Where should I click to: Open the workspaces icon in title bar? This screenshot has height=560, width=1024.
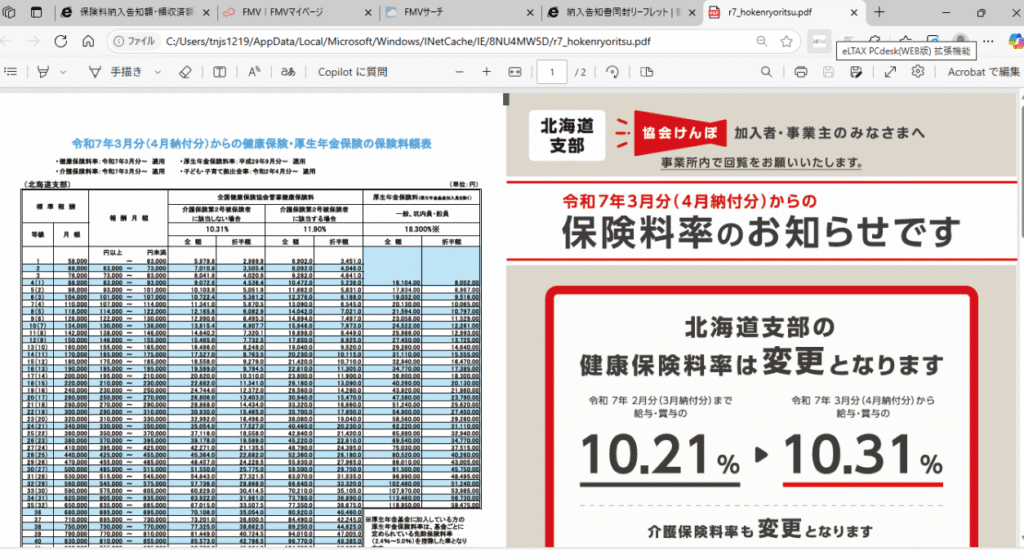click(x=9, y=12)
